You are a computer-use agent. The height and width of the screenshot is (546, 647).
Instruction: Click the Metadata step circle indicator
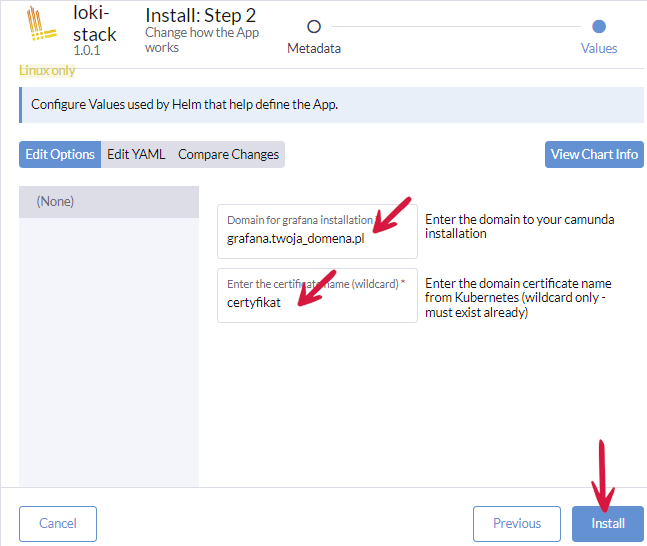coord(314,27)
